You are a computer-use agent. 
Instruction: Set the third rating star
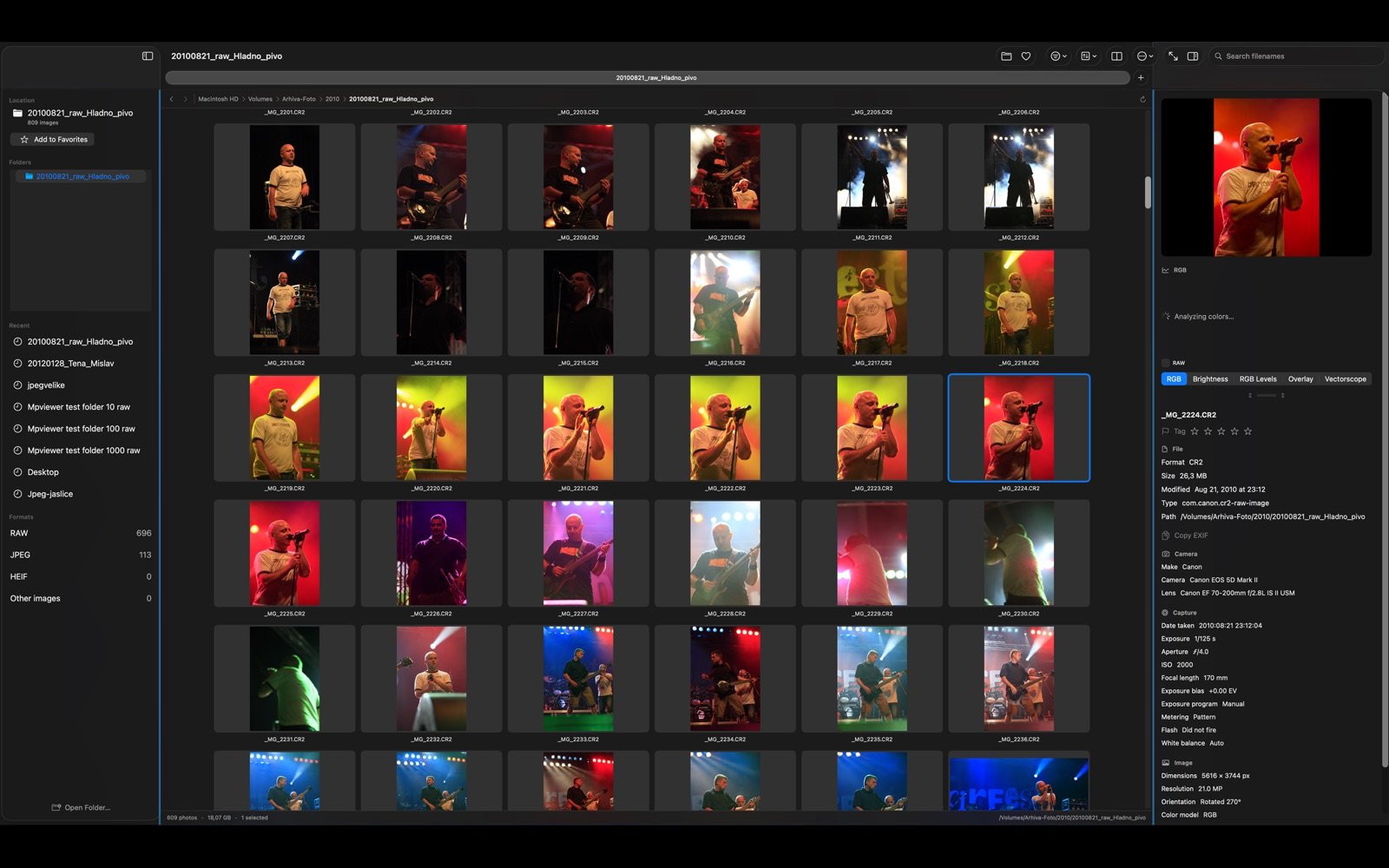pos(1221,431)
